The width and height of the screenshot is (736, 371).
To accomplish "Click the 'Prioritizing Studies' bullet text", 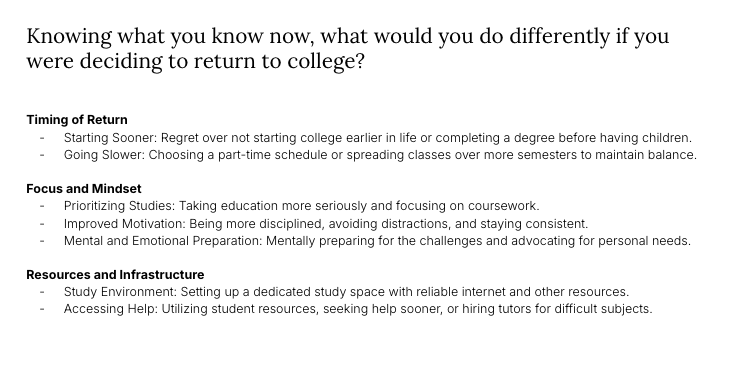I will point(302,206).
